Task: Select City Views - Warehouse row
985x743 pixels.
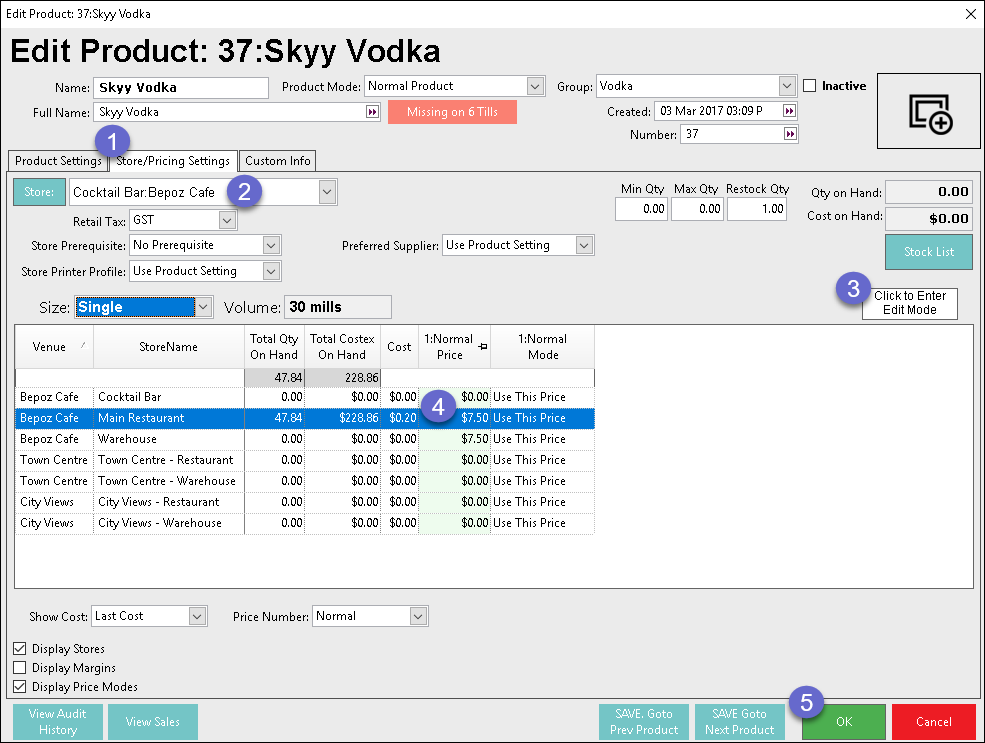Action: pos(305,523)
